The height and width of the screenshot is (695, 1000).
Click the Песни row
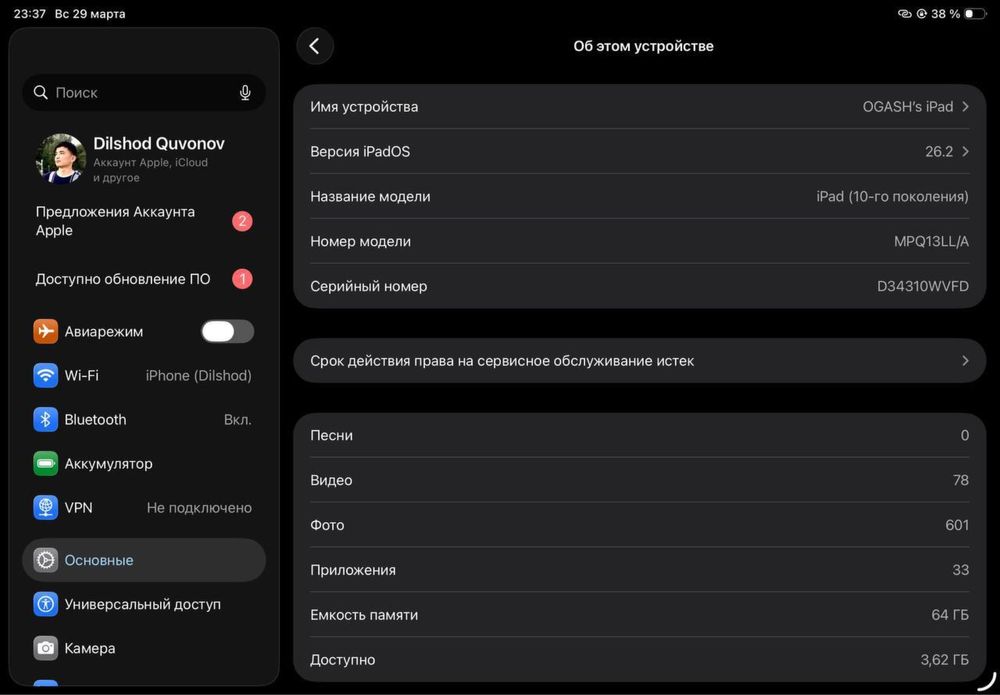pos(640,435)
